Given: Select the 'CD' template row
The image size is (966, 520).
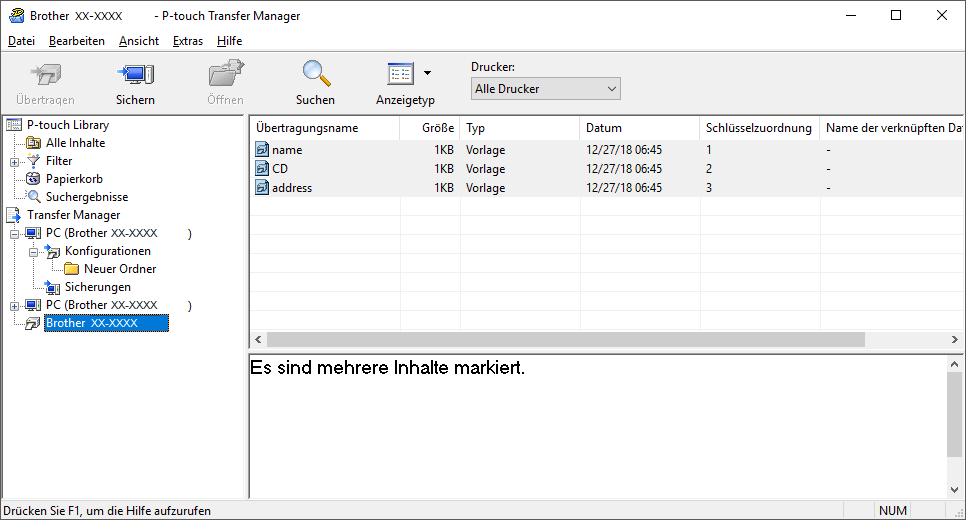Looking at the screenshot, I should [x=607, y=169].
